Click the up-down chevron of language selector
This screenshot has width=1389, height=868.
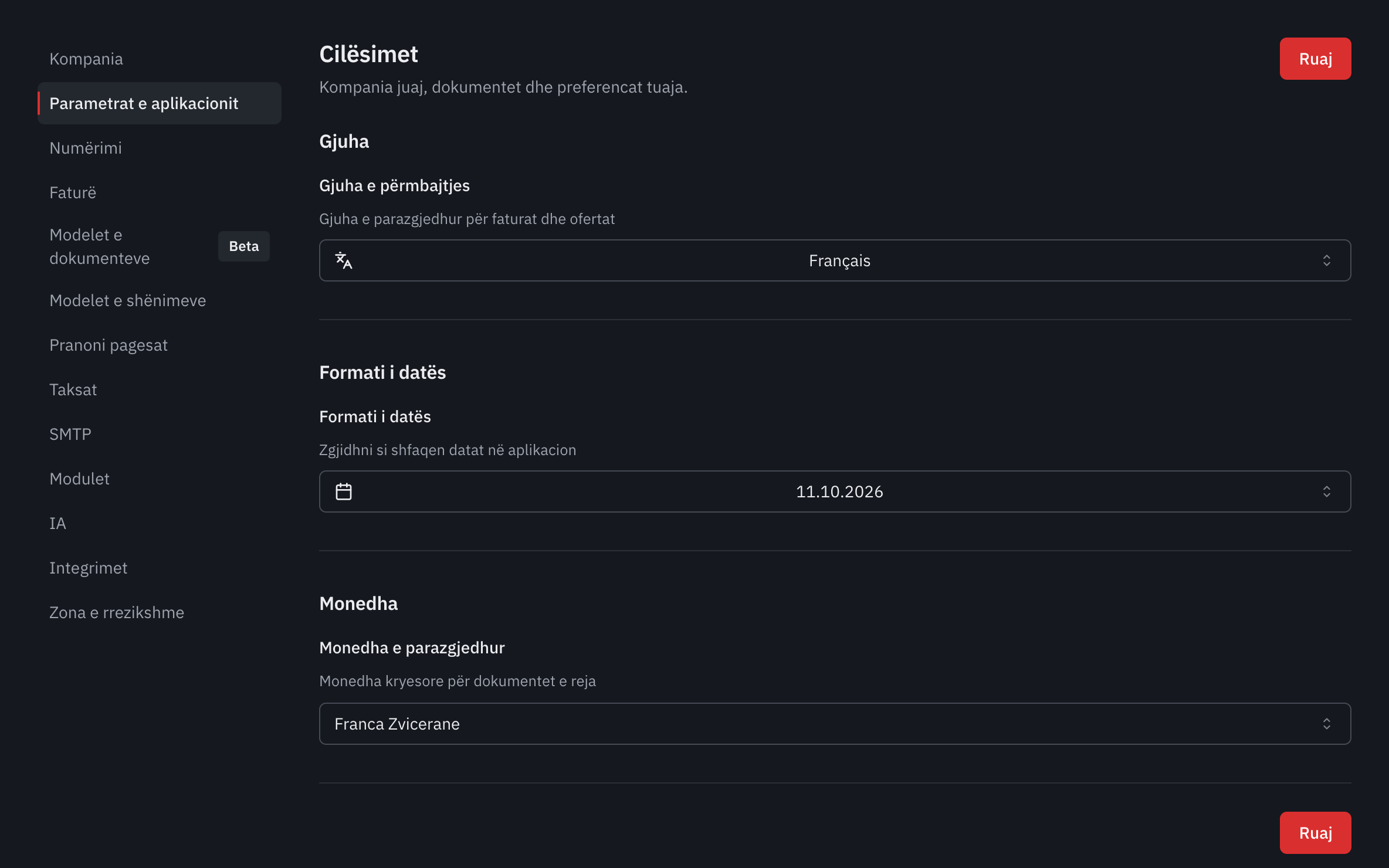(1327, 260)
